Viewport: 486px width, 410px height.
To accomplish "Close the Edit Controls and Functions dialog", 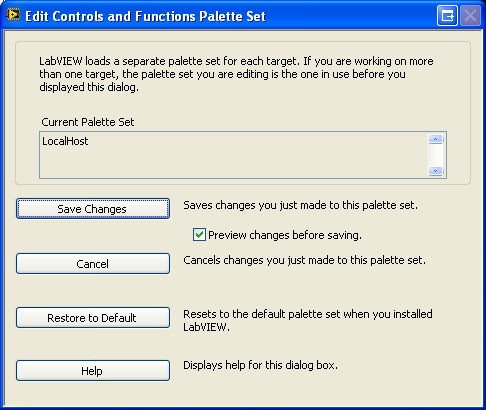I will tap(470, 16).
